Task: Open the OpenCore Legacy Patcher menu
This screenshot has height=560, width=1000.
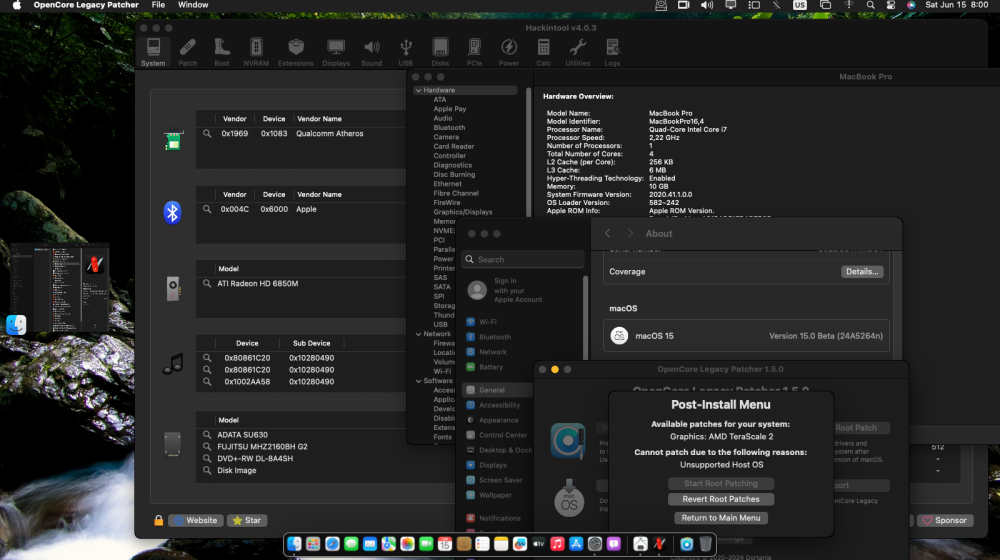Action: 86,5
